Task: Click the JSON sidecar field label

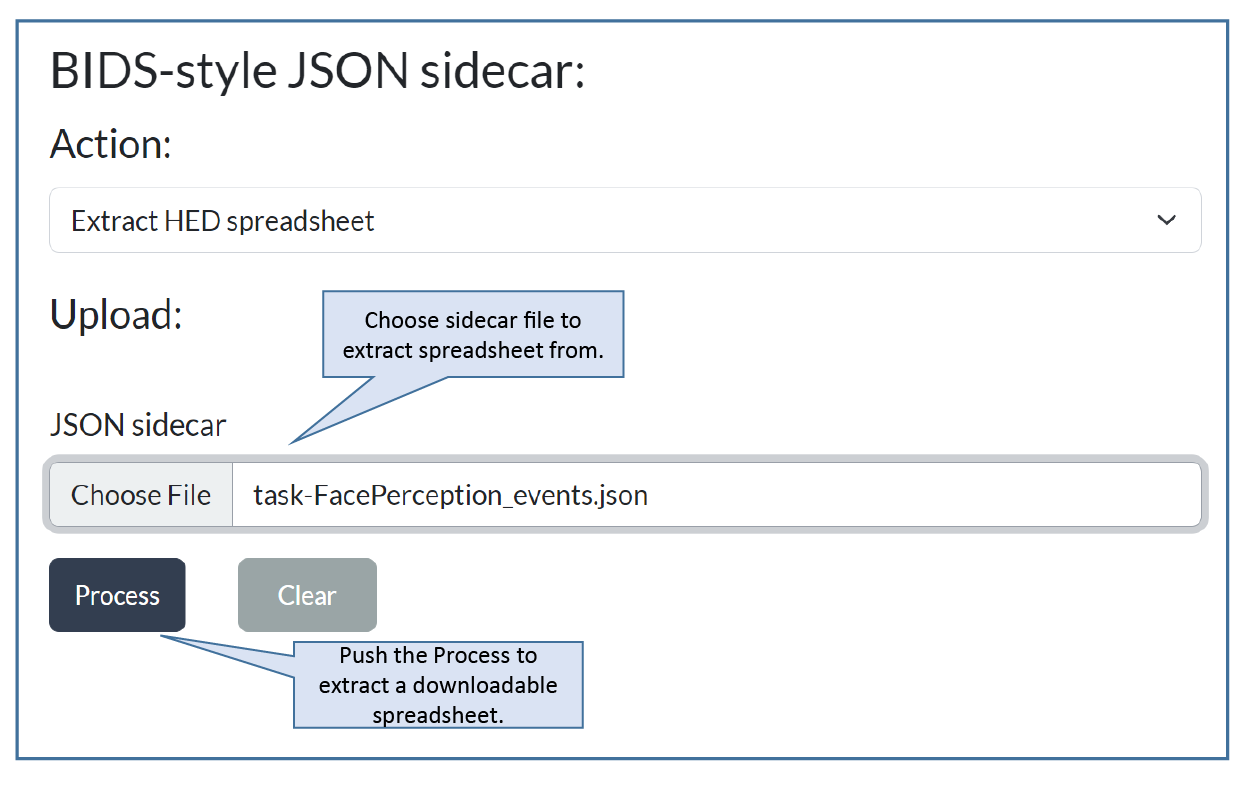Action: point(138,425)
